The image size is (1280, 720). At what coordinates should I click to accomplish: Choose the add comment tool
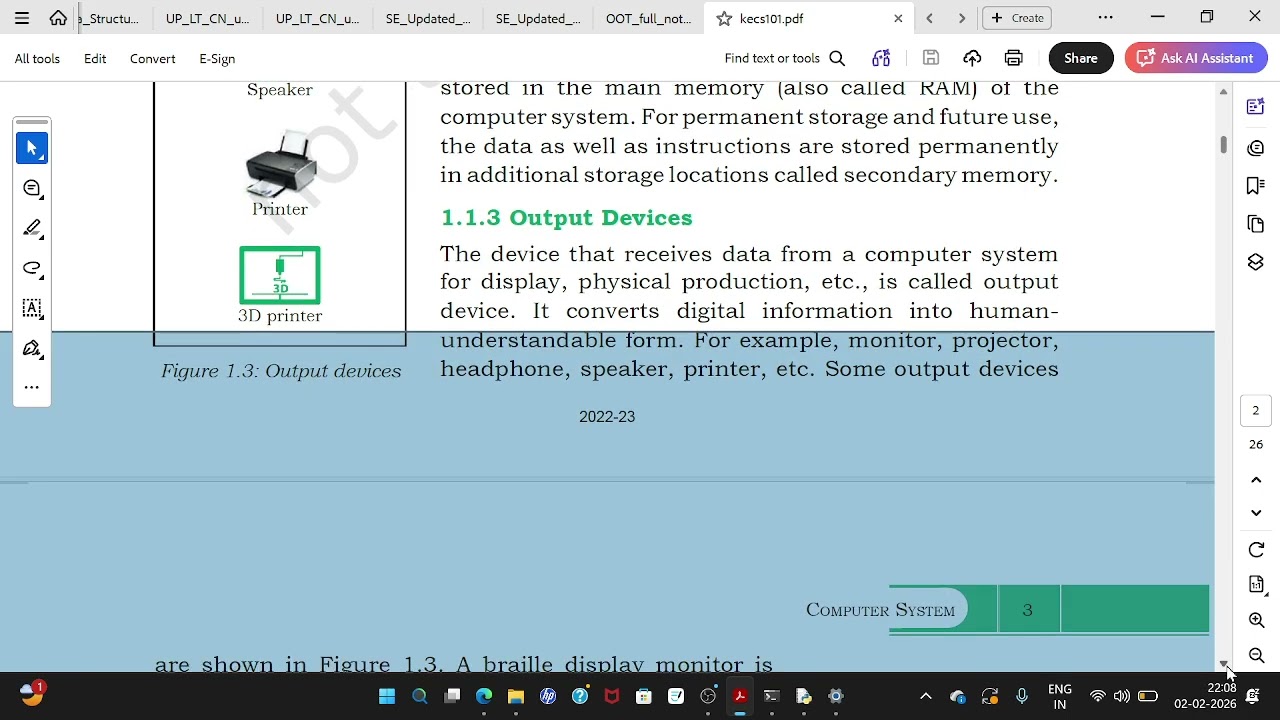tap(32, 188)
